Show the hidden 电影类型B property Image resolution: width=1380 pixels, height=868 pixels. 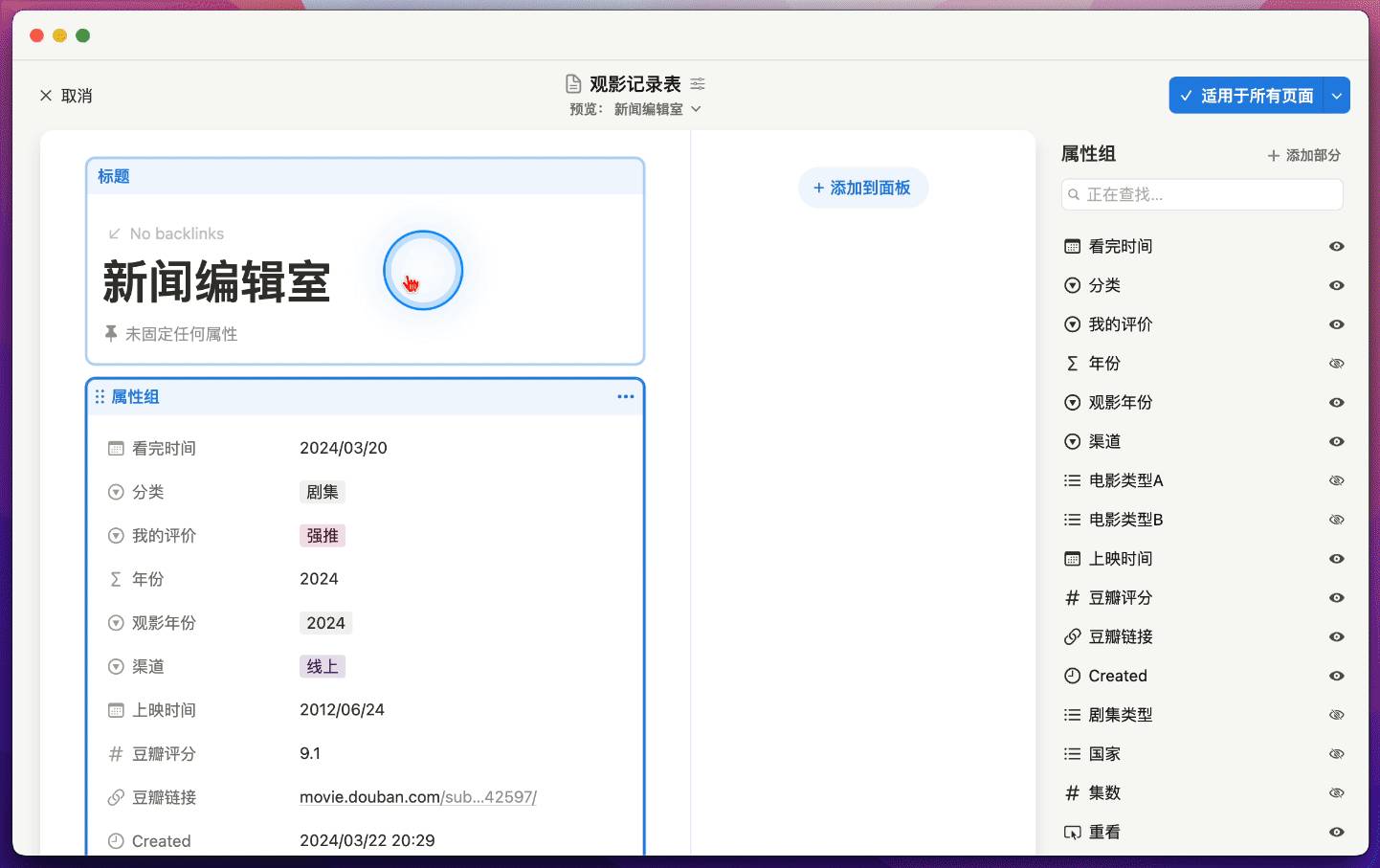click(x=1337, y=520)
